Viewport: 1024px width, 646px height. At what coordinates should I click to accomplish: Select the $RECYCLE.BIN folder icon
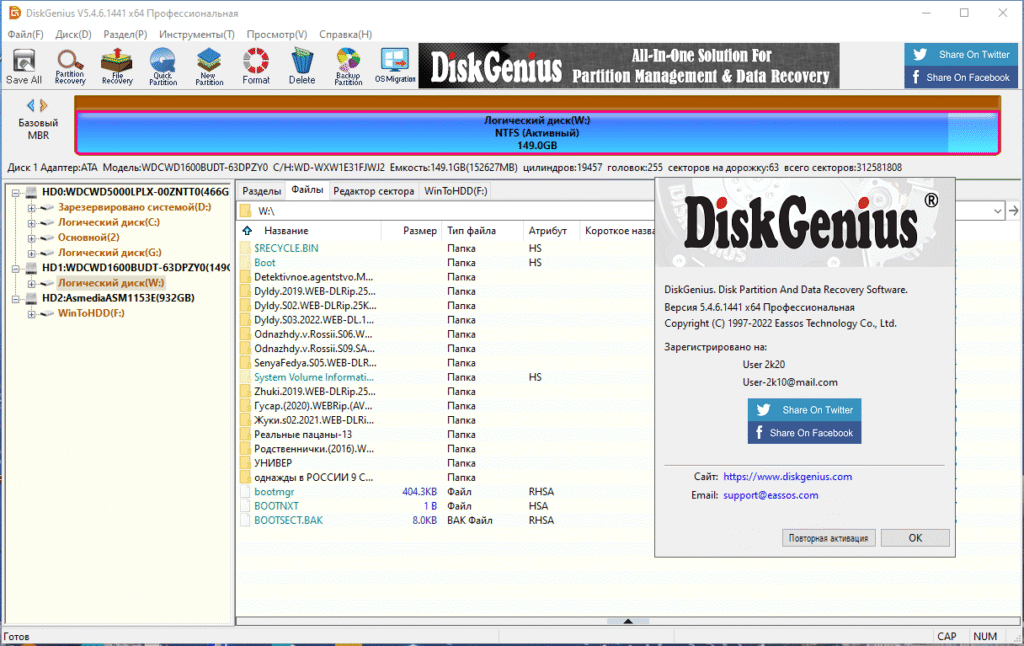(x=245, y=248)
